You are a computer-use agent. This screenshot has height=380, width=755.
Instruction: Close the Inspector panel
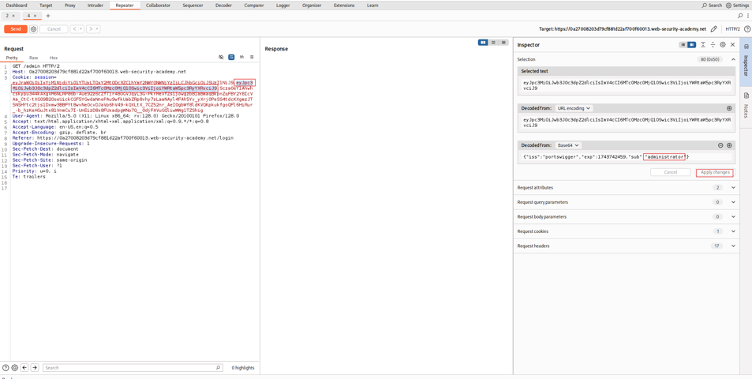click(732, 45)
